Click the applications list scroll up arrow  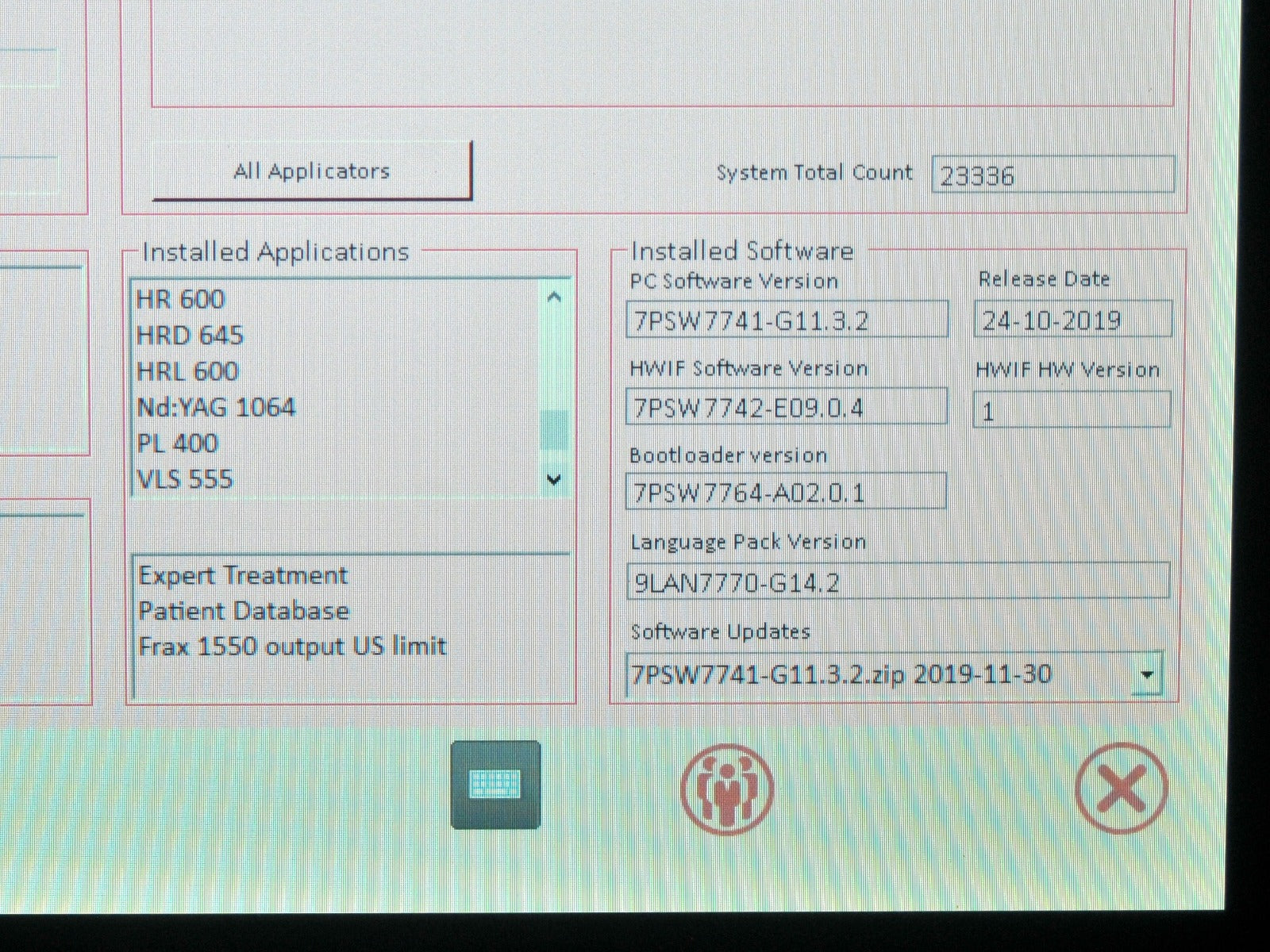[554, 298]
